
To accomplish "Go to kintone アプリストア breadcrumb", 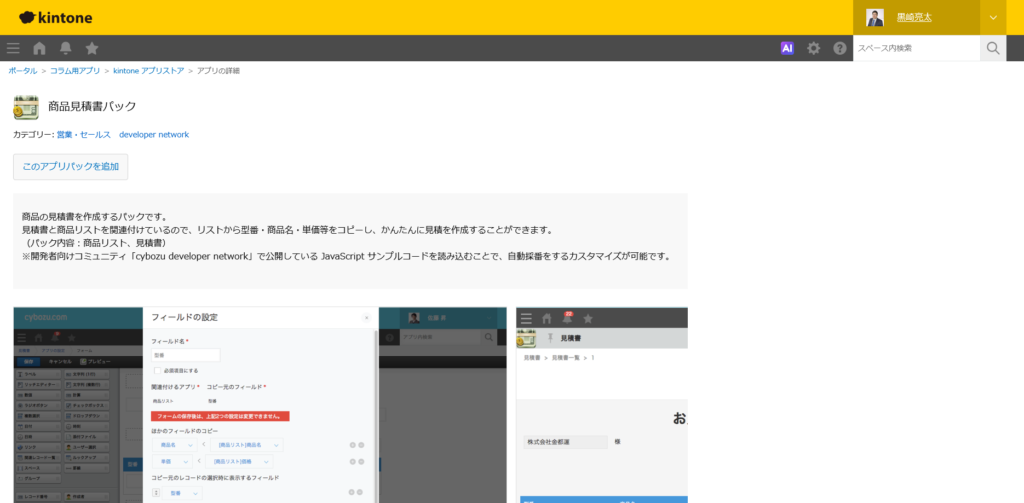I will tap(149, 71).
